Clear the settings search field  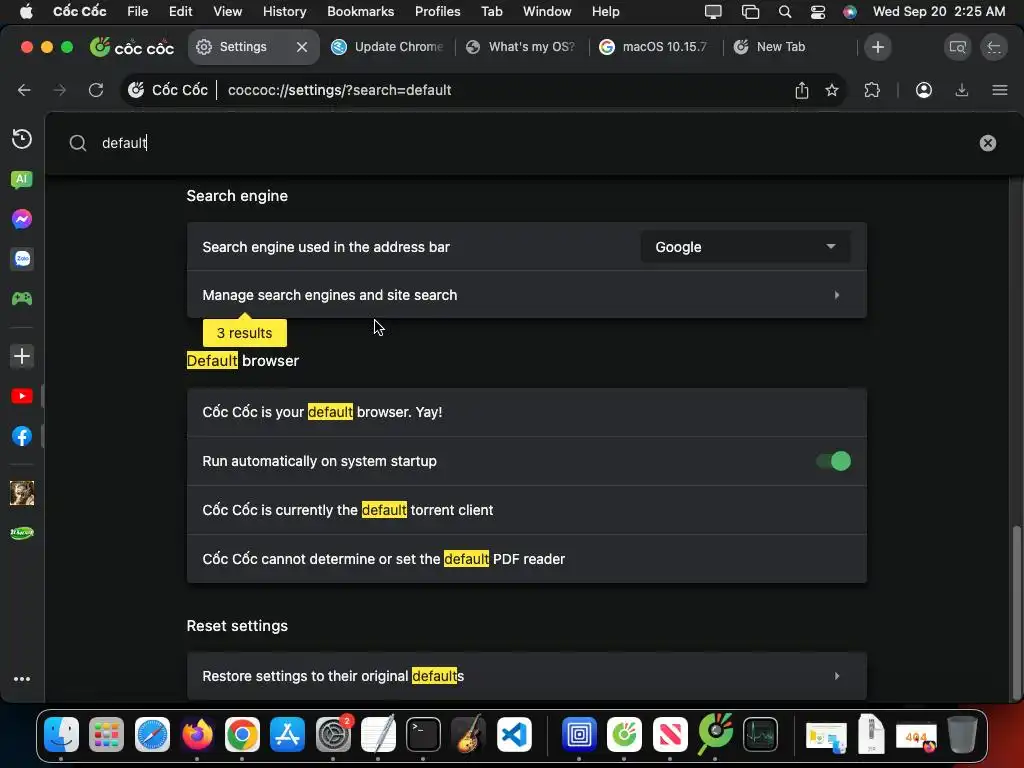point(987,143)
